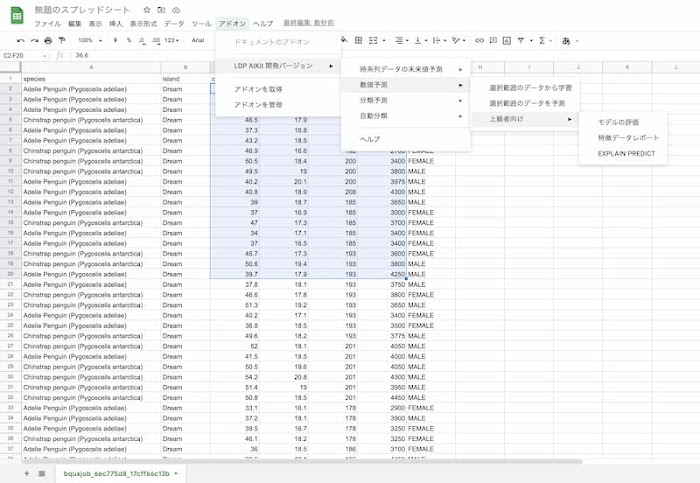
Task: Click the Borders icon
Action: point(358,40)
